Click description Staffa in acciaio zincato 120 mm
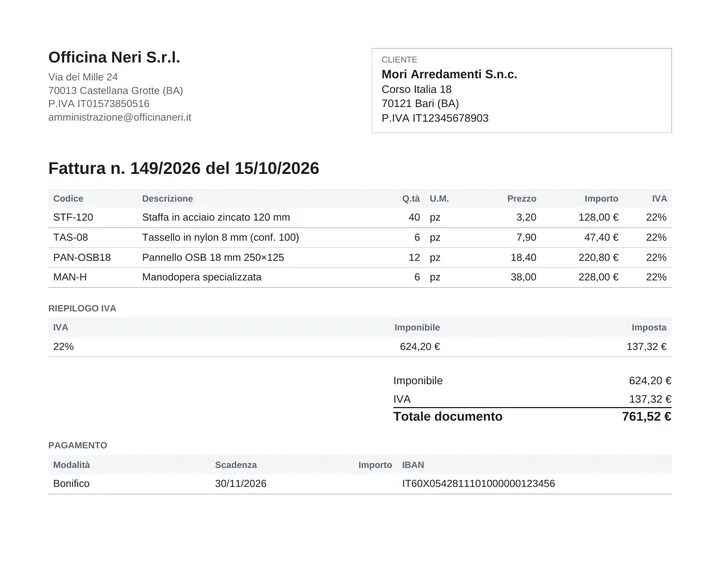 point(216,217)
